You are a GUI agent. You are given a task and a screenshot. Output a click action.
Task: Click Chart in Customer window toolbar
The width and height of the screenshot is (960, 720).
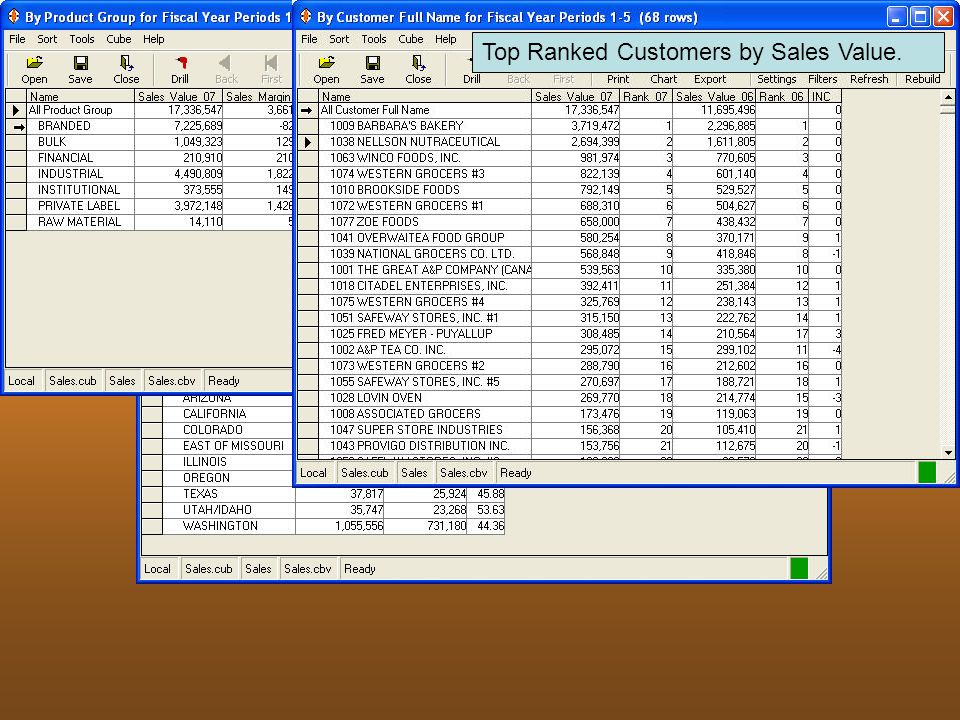tap(664, 79)
